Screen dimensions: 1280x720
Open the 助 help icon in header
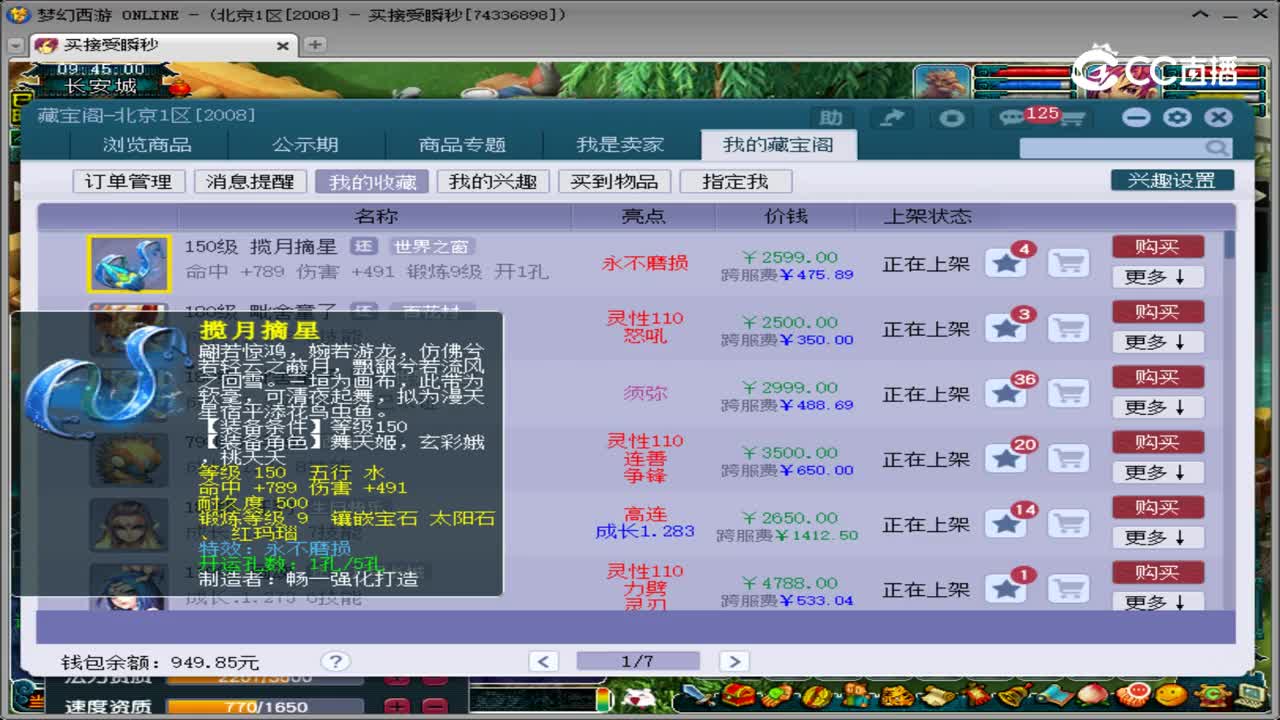831,118
